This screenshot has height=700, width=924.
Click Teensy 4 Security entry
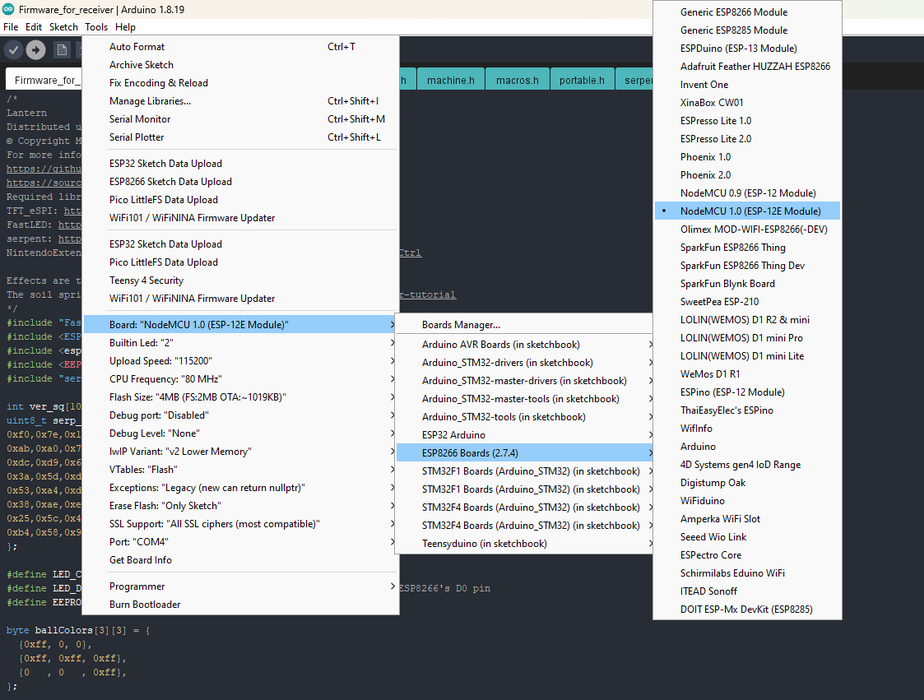[241, 280]
